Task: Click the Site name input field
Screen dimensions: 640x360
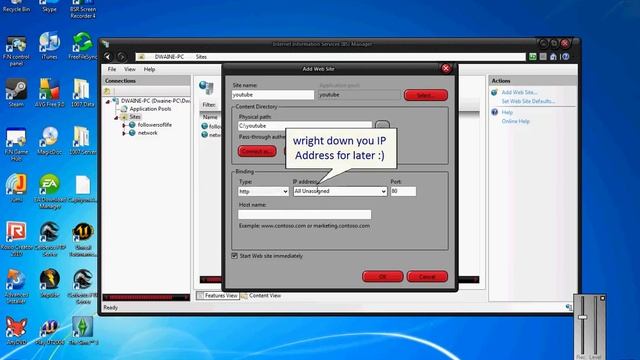Action: click(x=273, y=95)
